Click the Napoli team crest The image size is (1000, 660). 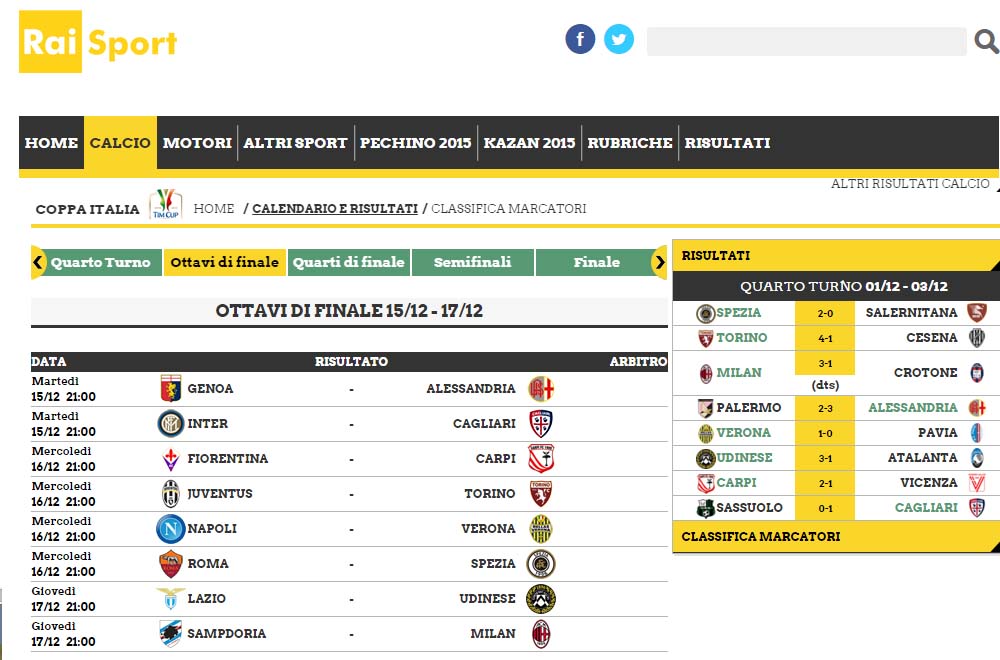[x=171, y=528]
